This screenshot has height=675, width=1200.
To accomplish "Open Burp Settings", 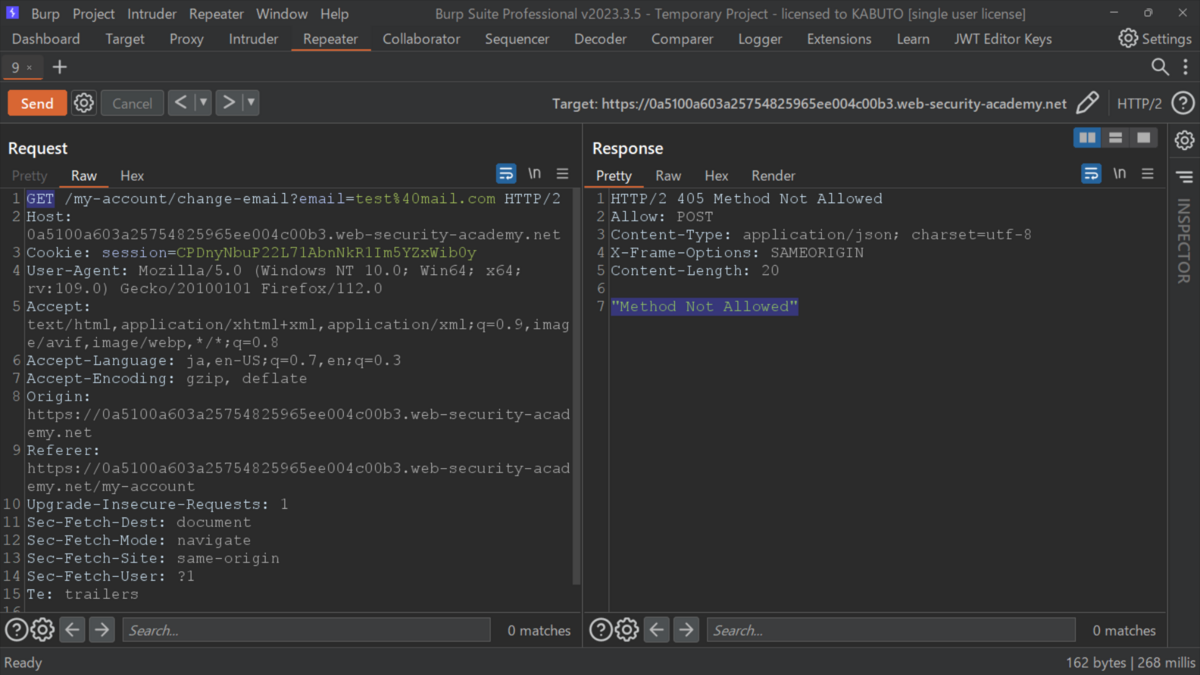I will (x=1155, y=38).
